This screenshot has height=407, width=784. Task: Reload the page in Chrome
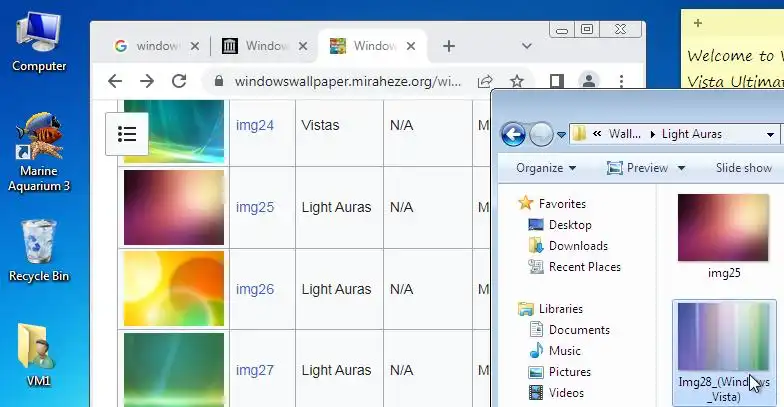(179, 81)
